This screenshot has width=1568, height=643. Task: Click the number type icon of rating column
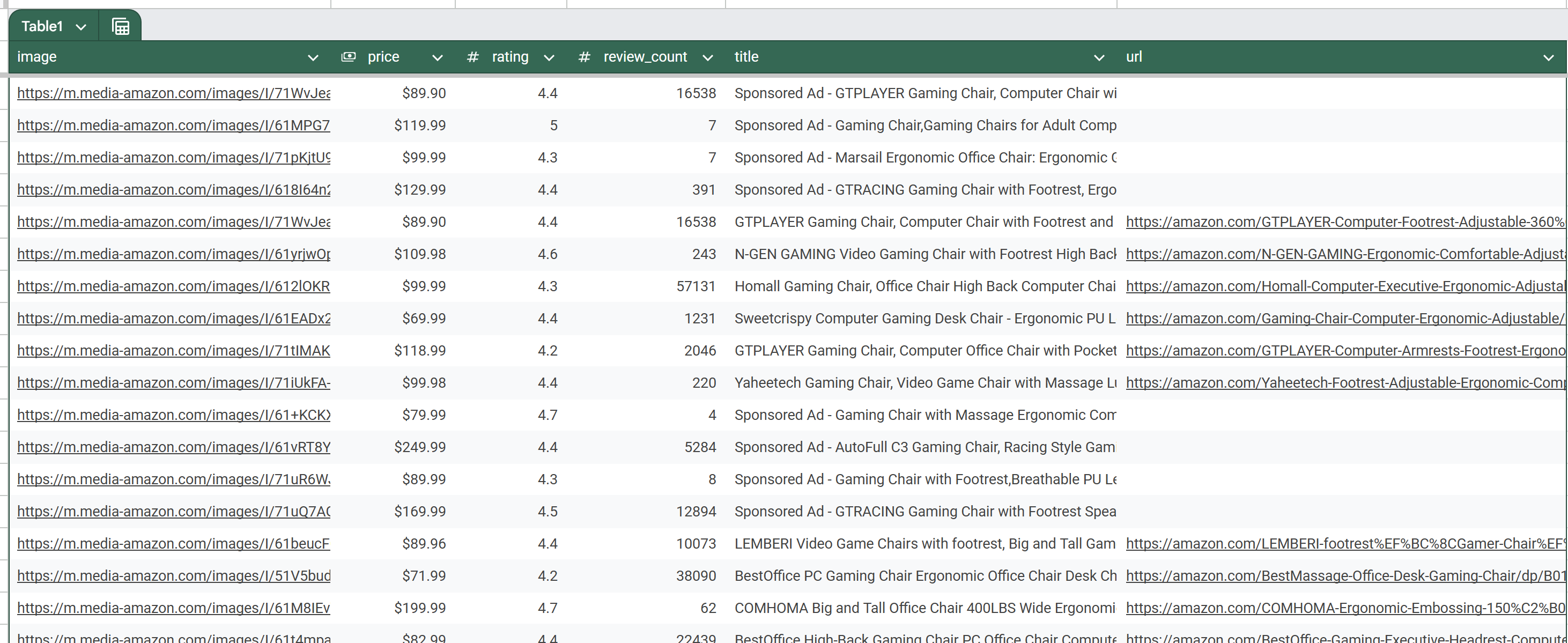472,57
